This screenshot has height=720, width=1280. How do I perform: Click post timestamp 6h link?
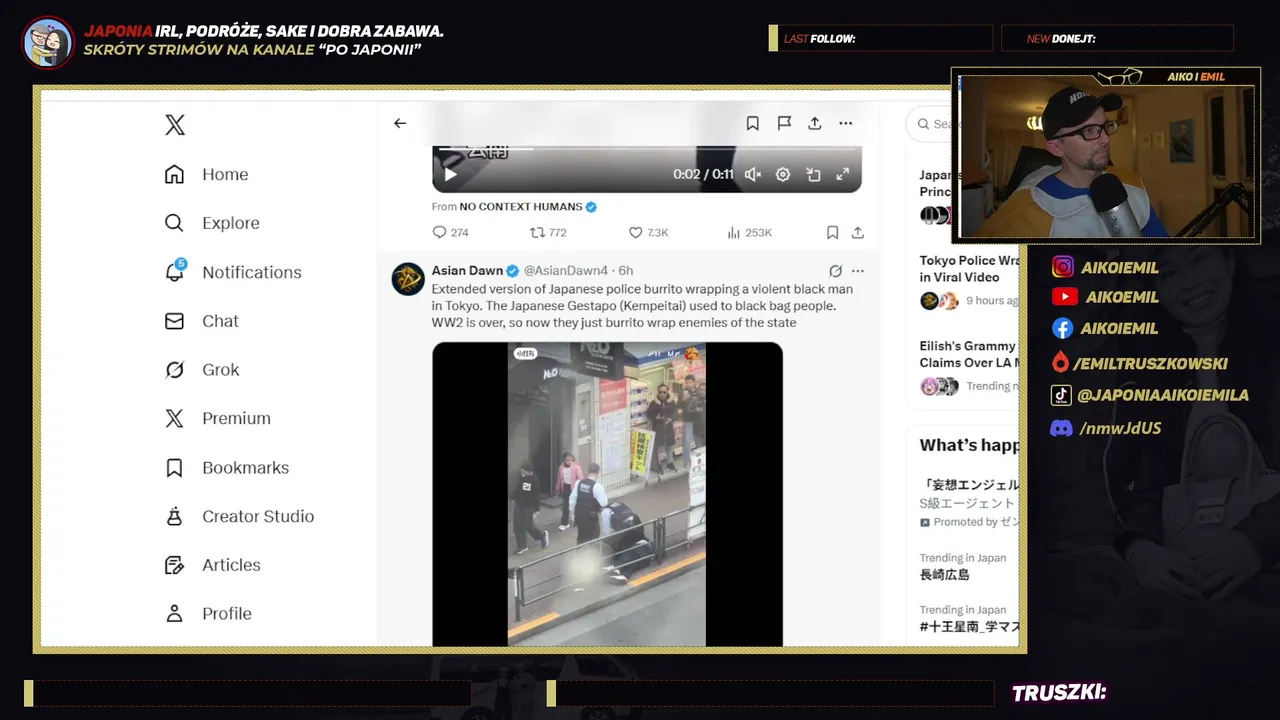pos(626,271)
